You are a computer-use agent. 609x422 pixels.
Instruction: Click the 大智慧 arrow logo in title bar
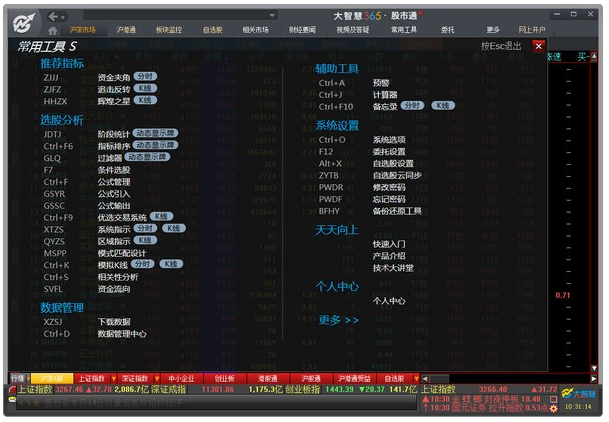point(24,23)
